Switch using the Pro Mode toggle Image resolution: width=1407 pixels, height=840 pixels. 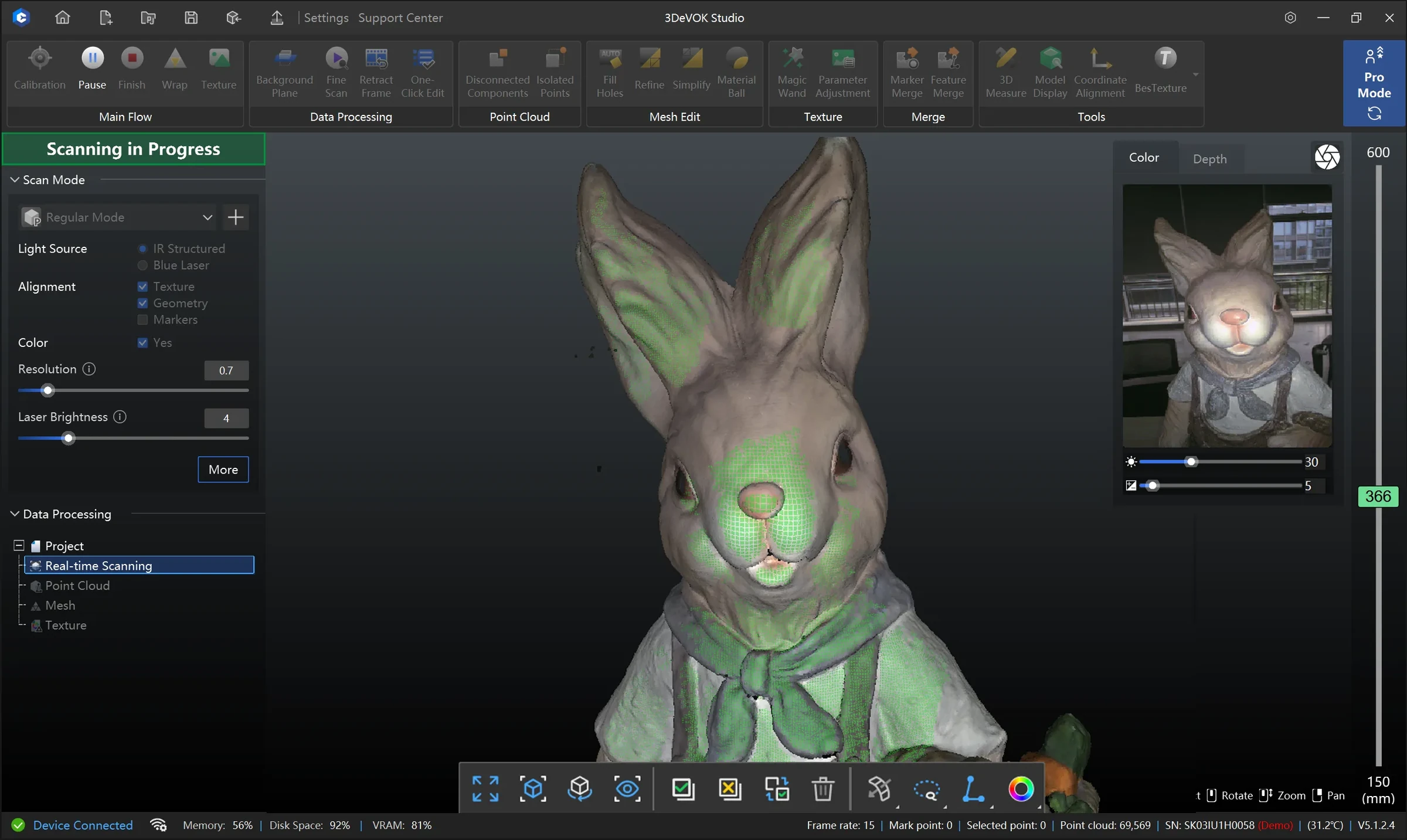click(x=1374, y=83)
